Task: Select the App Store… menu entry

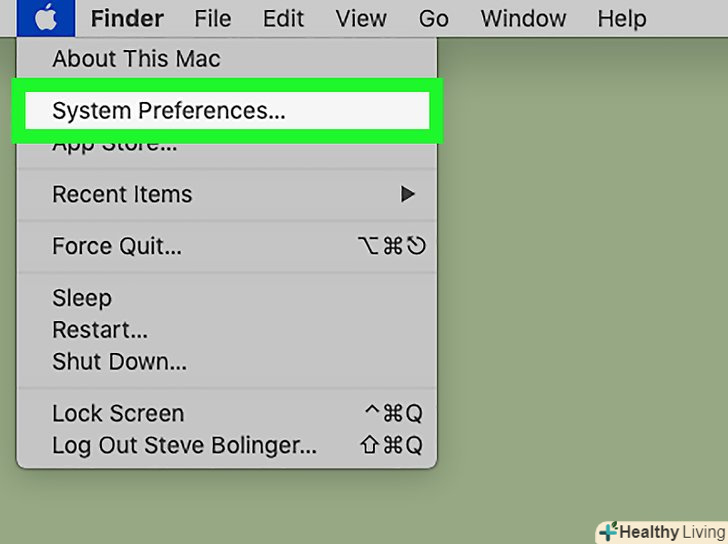Action: (x=115, y=146)
